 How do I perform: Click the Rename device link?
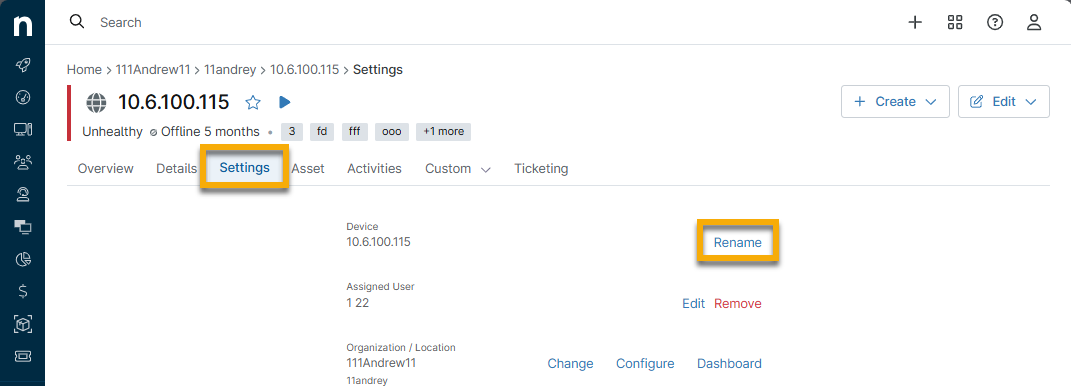click(x=738, y=243)
